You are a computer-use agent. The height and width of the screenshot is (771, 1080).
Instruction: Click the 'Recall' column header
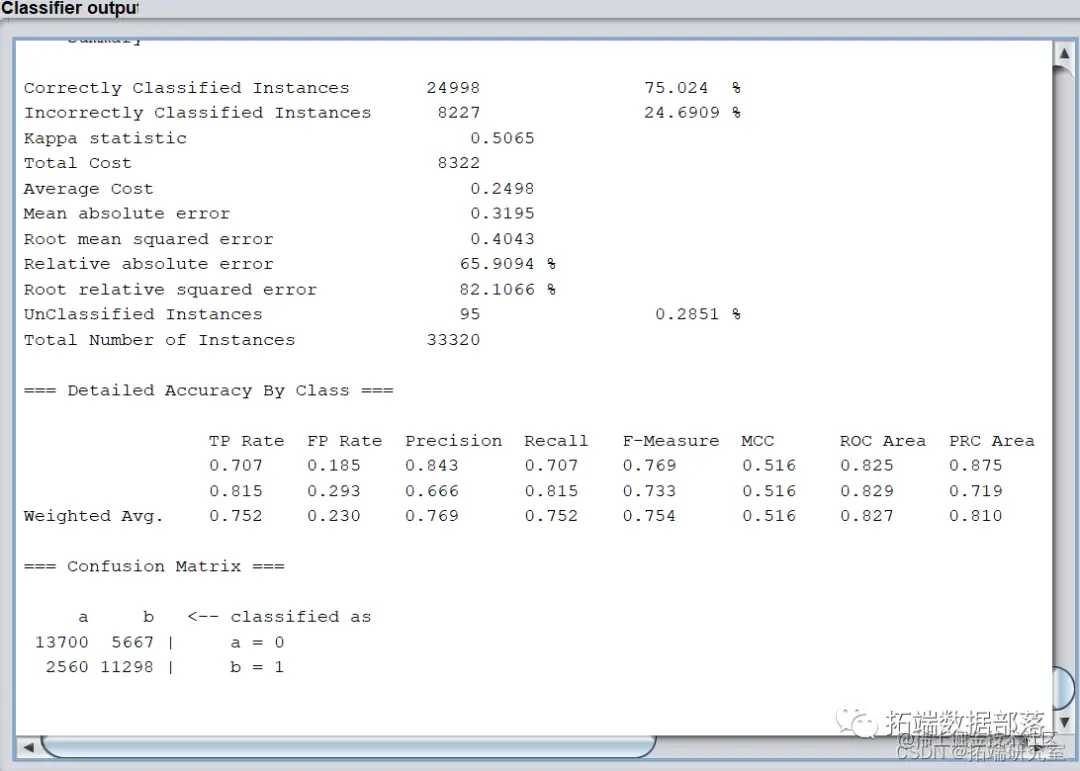(556, 441)
